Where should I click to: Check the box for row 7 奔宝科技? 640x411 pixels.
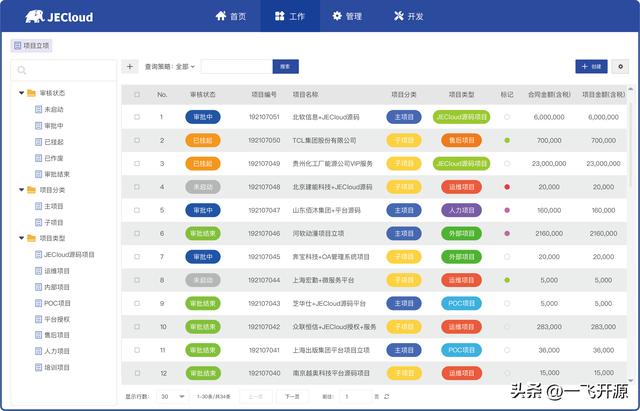(137, 257)
